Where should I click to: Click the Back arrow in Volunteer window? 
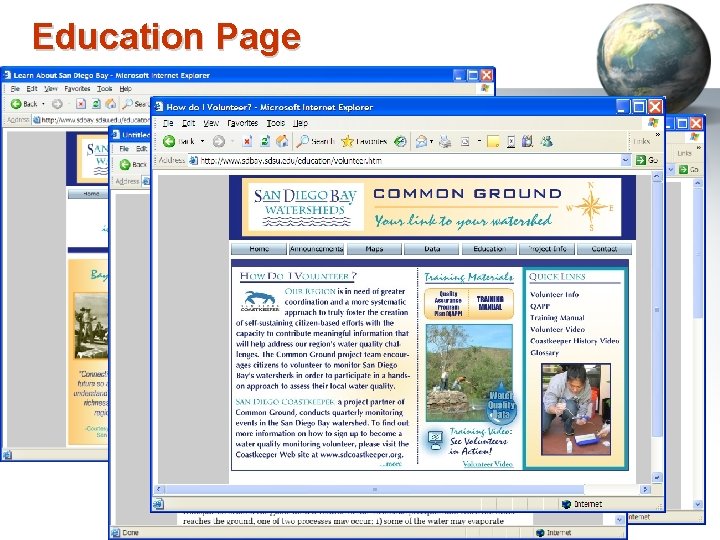[x=169, y=141]
